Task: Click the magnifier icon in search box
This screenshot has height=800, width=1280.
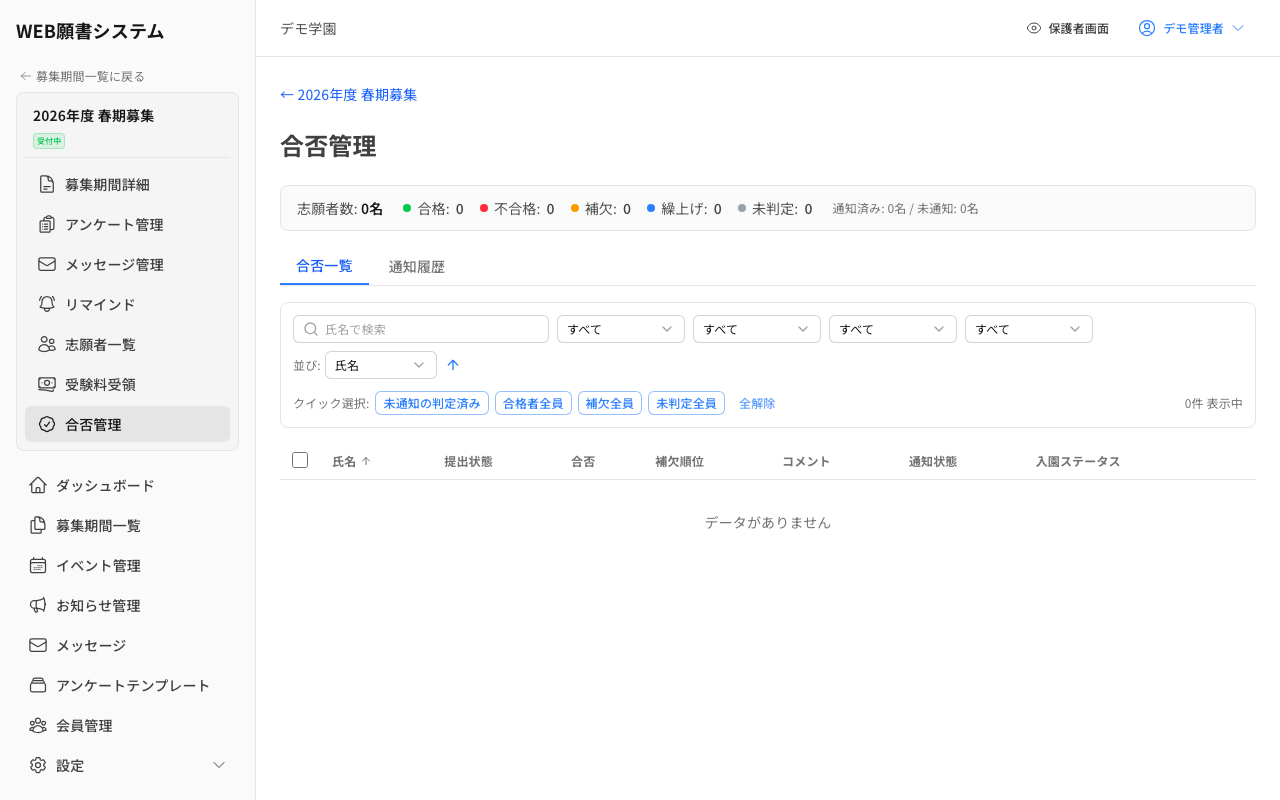Action: [311, 329]
